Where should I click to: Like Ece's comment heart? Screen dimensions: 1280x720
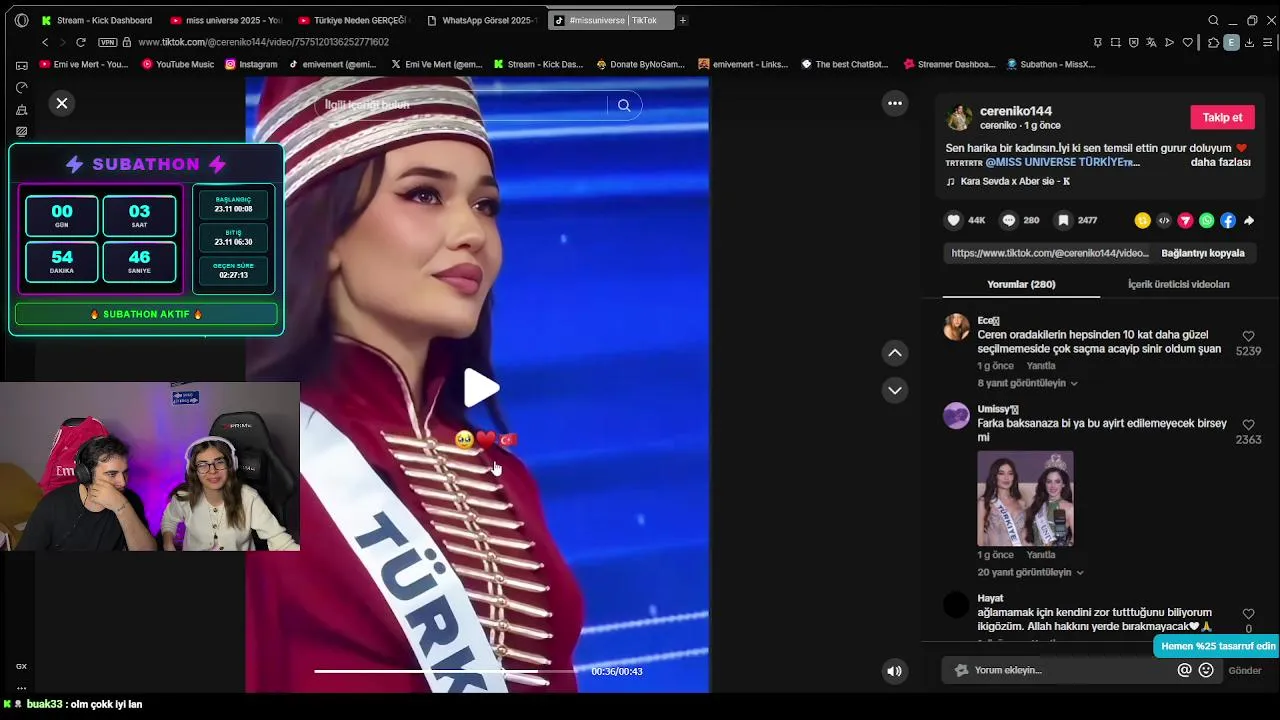tap(1248, 336)
